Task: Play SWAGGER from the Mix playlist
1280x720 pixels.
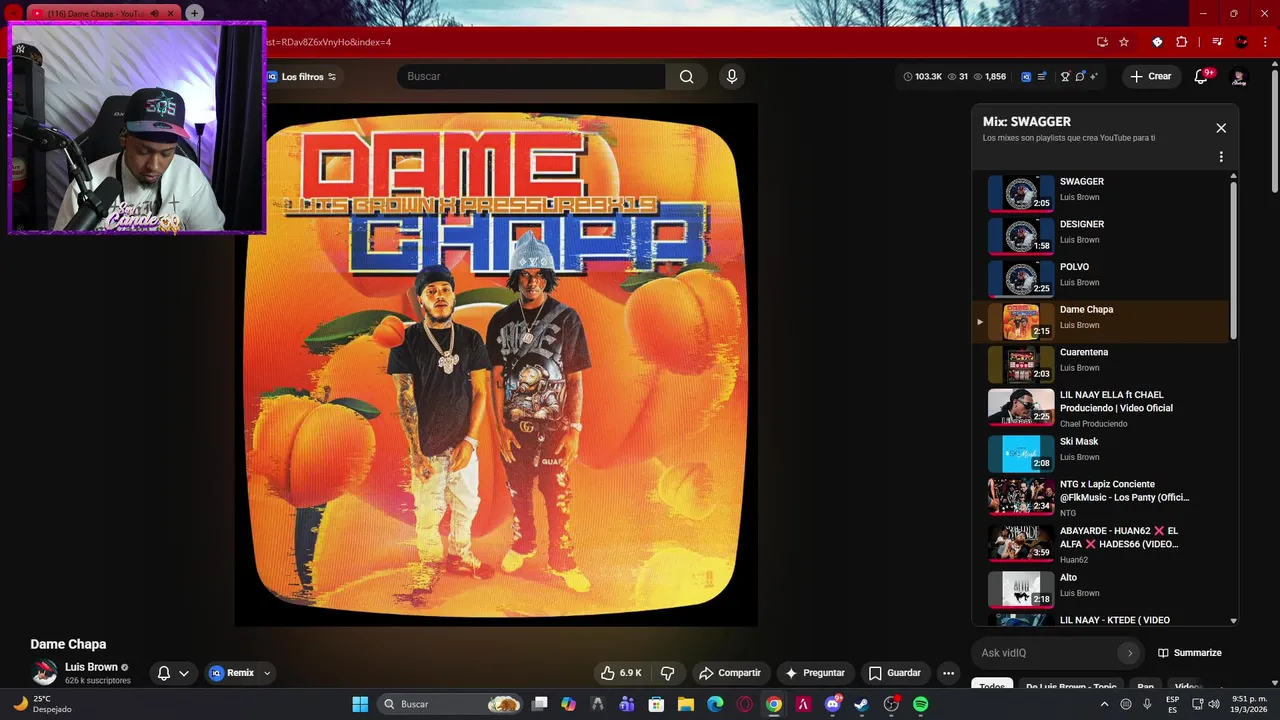Action: [x=1100, y=194]
